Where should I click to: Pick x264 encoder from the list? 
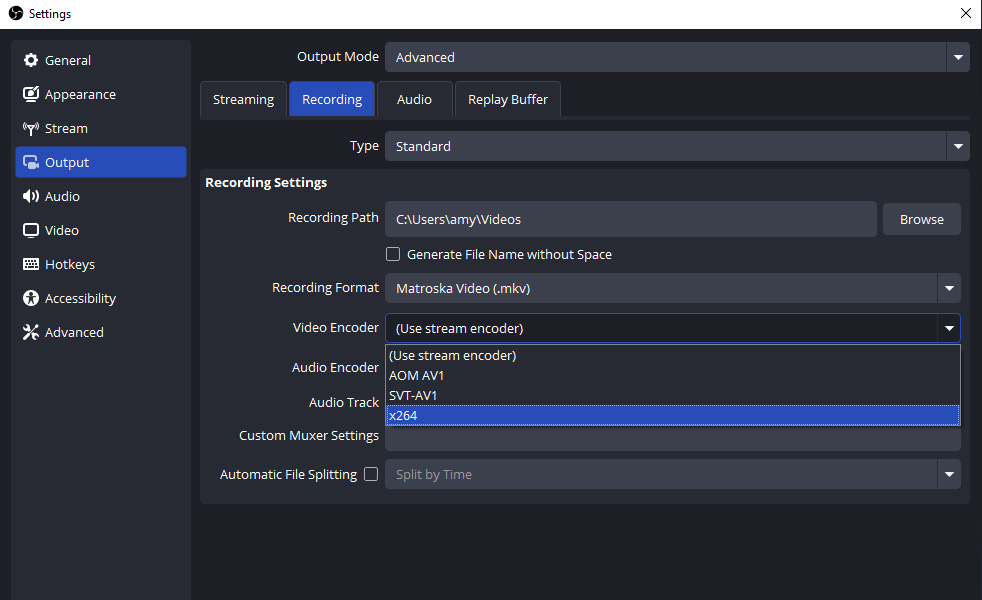pos(673,415)
